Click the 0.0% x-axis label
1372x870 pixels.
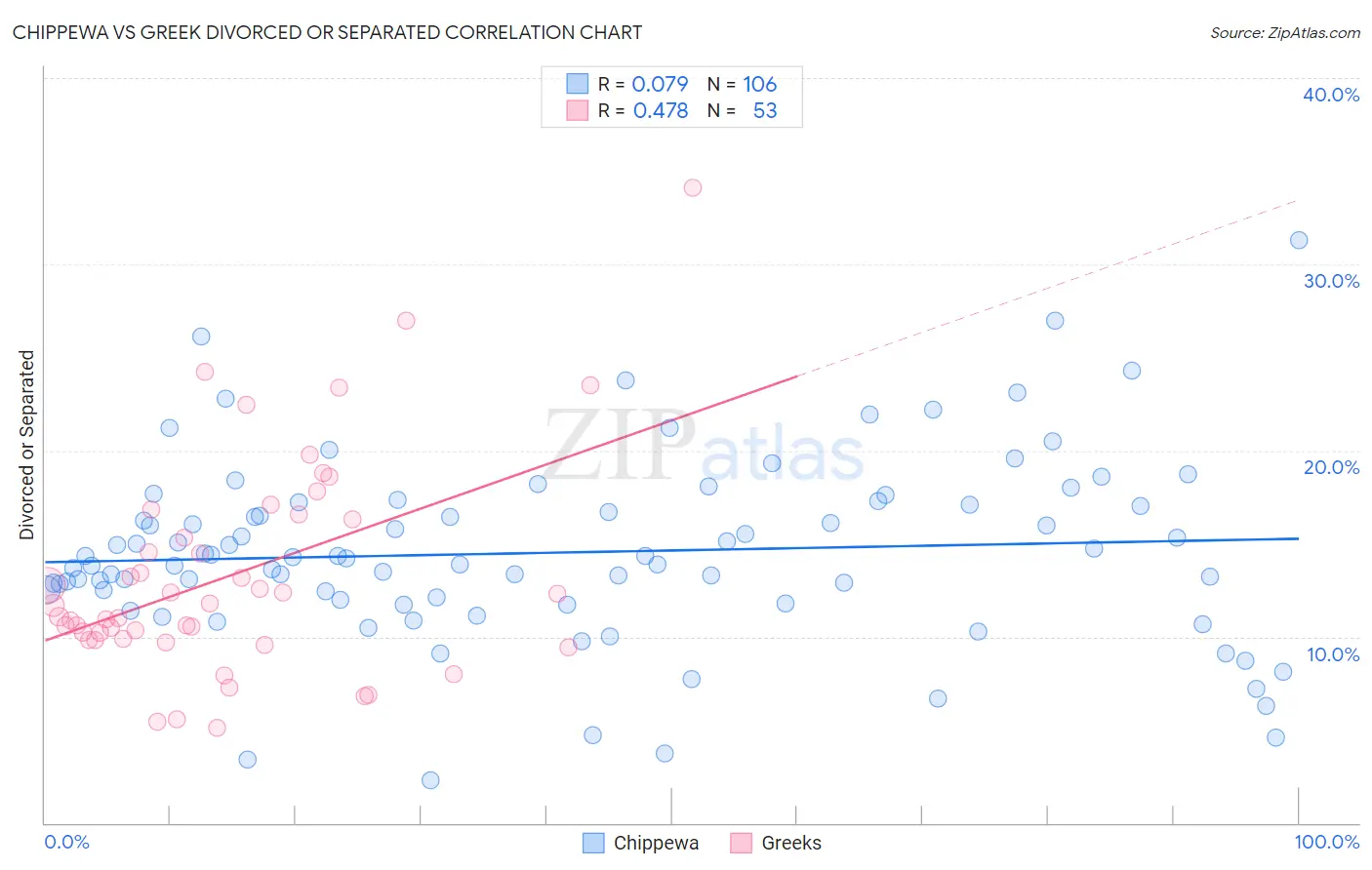66,842
